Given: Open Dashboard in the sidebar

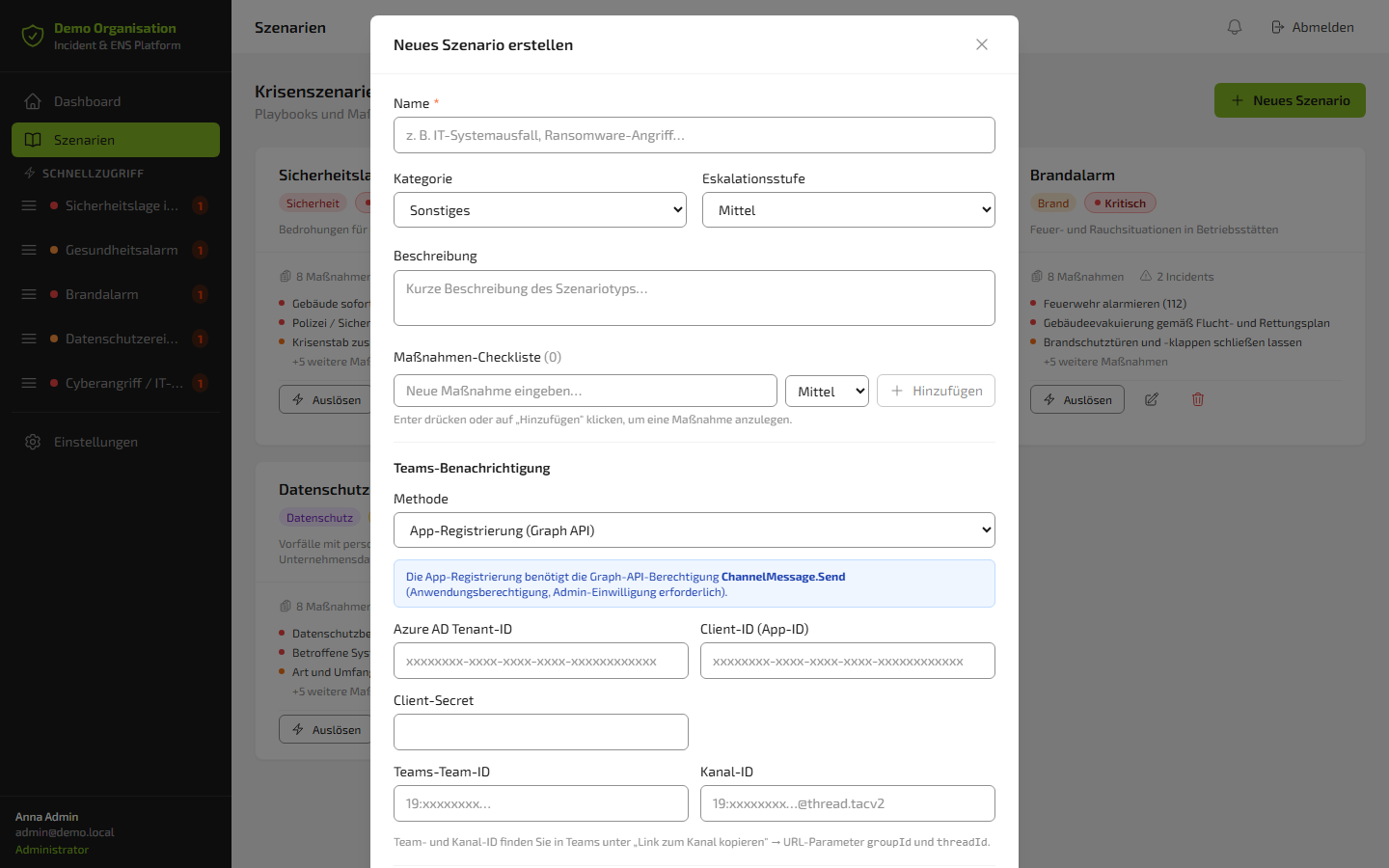Looking at the screenshot, I should point(116,101).
